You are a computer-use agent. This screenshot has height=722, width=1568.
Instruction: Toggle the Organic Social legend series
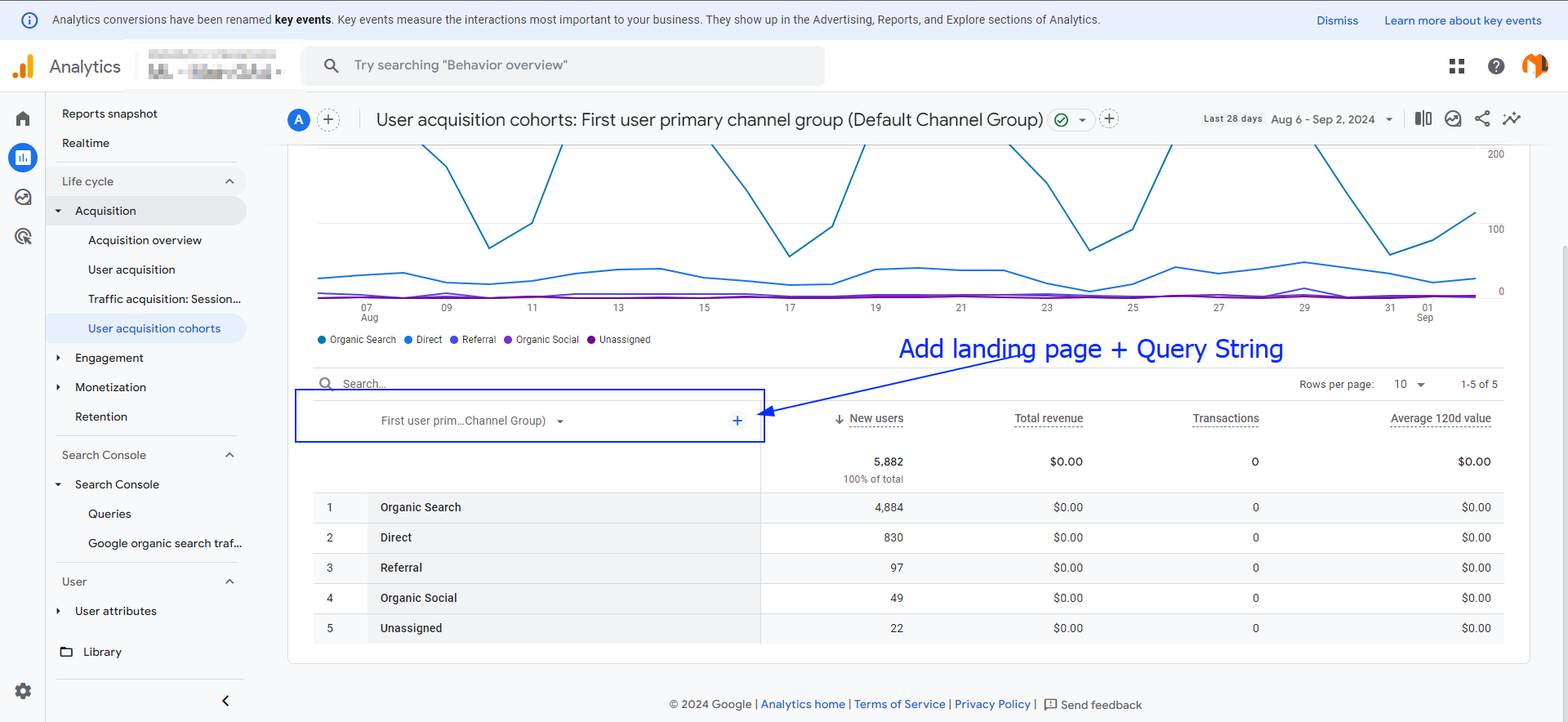click(x=541, y=340)
